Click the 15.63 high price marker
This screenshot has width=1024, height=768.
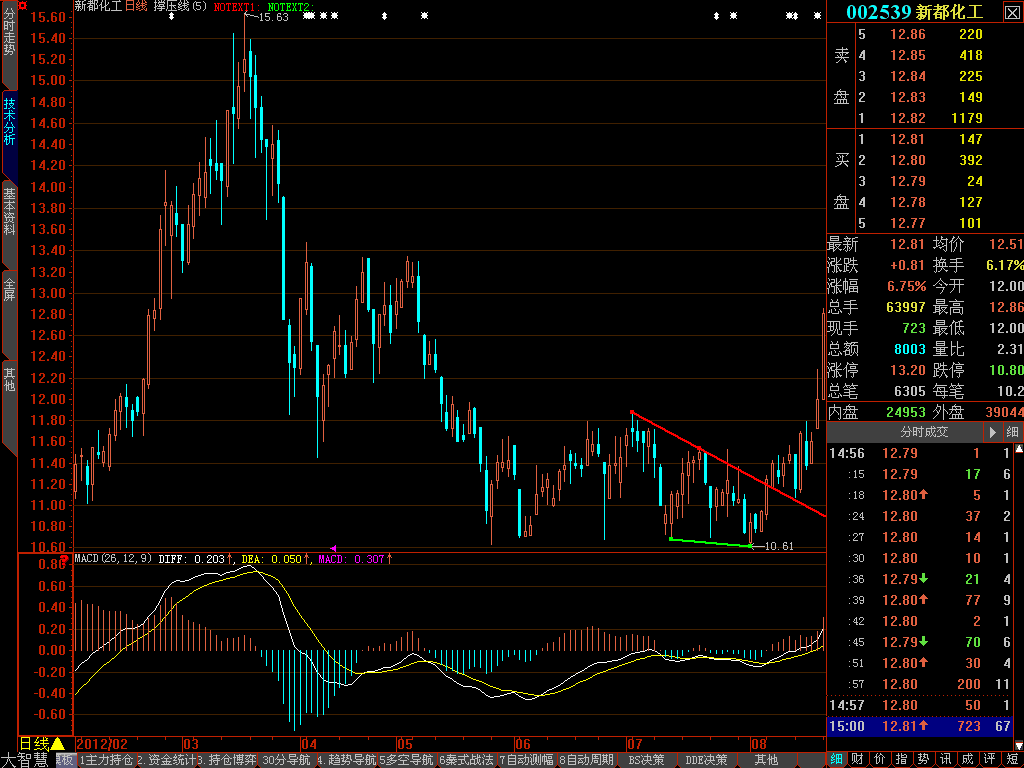click(269, 17)
